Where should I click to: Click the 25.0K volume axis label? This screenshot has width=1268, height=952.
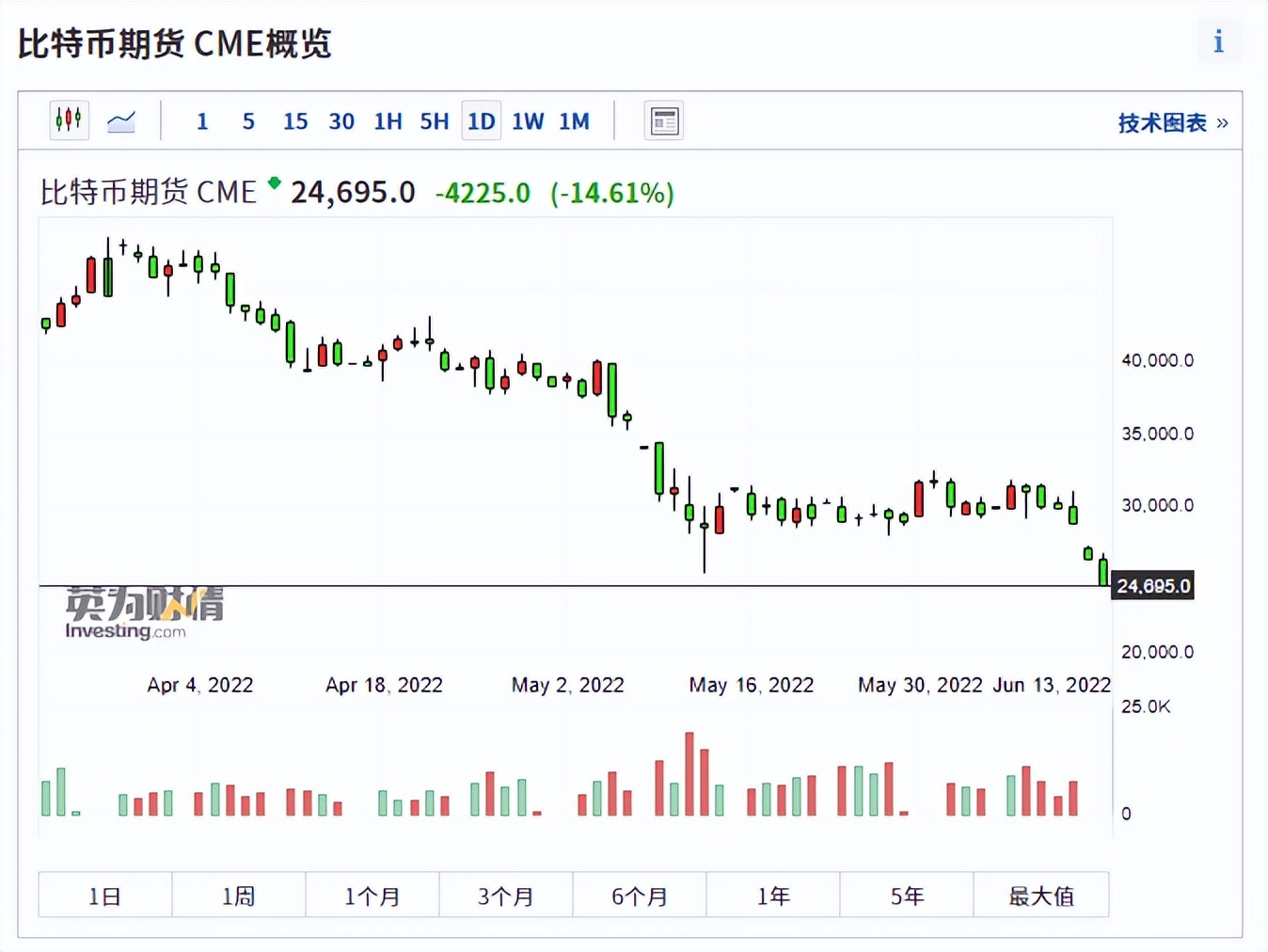click(x=1146, y=706)
